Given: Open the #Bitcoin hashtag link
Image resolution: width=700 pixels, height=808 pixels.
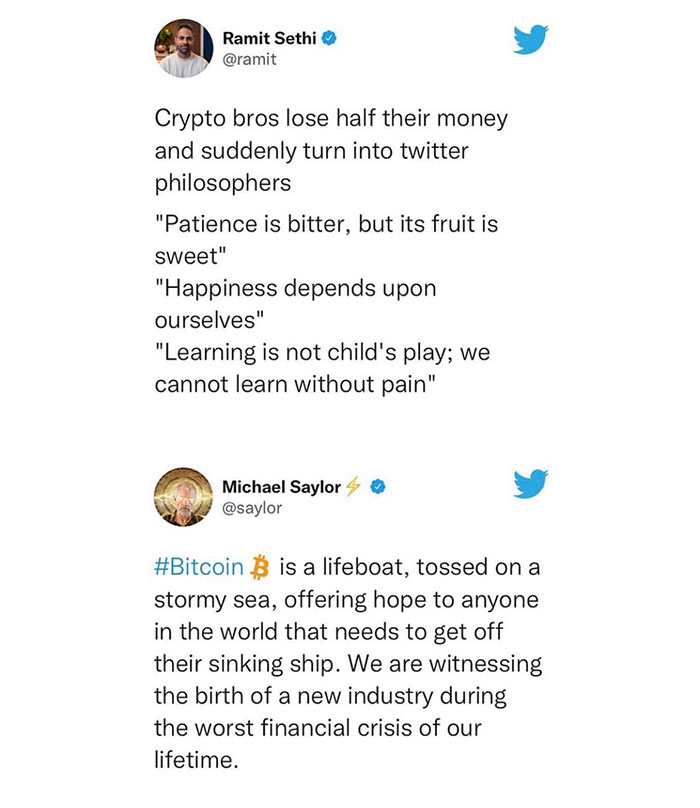Looking at the screenshot, I should click(x=199, y=567).
